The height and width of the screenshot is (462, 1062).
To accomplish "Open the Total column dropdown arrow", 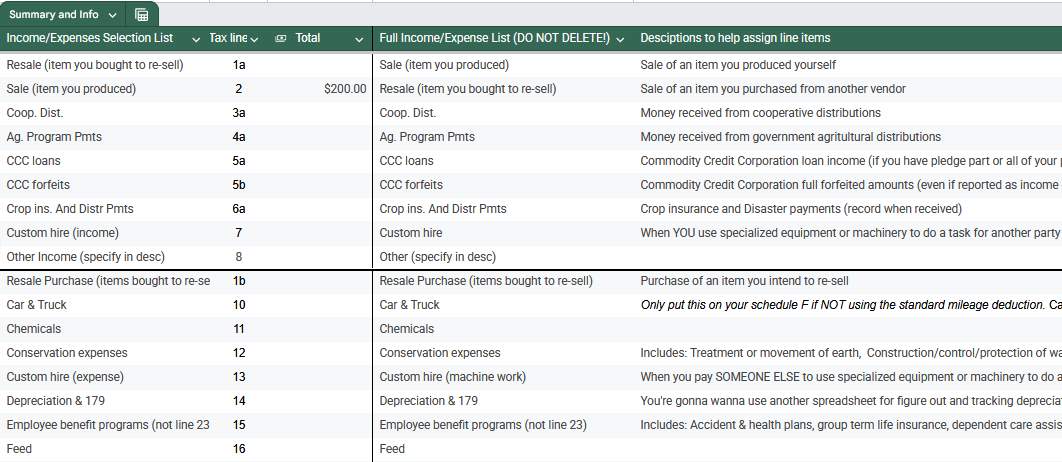I will click(359, 39).
